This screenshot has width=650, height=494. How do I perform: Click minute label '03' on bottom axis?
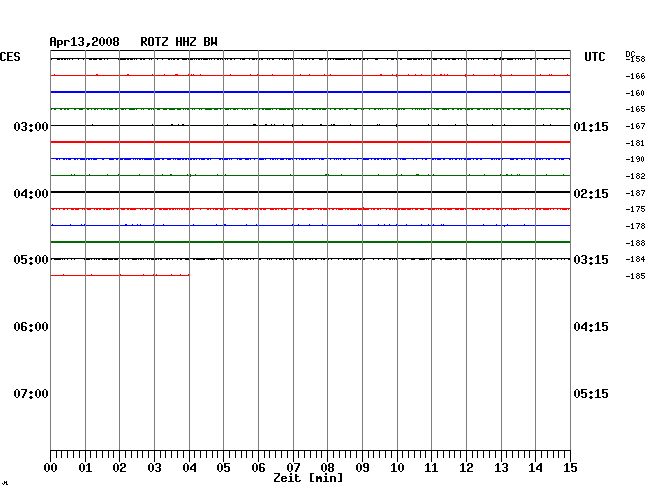[154, 468]
